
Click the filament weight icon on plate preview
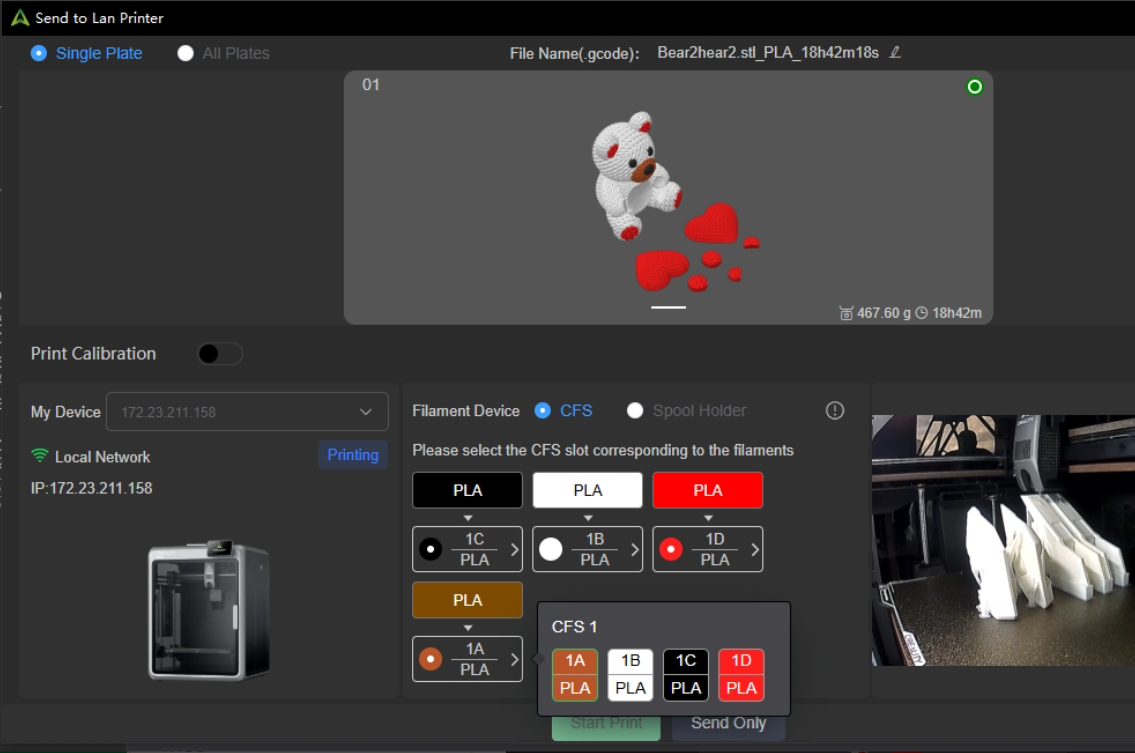tap(846, 313)
